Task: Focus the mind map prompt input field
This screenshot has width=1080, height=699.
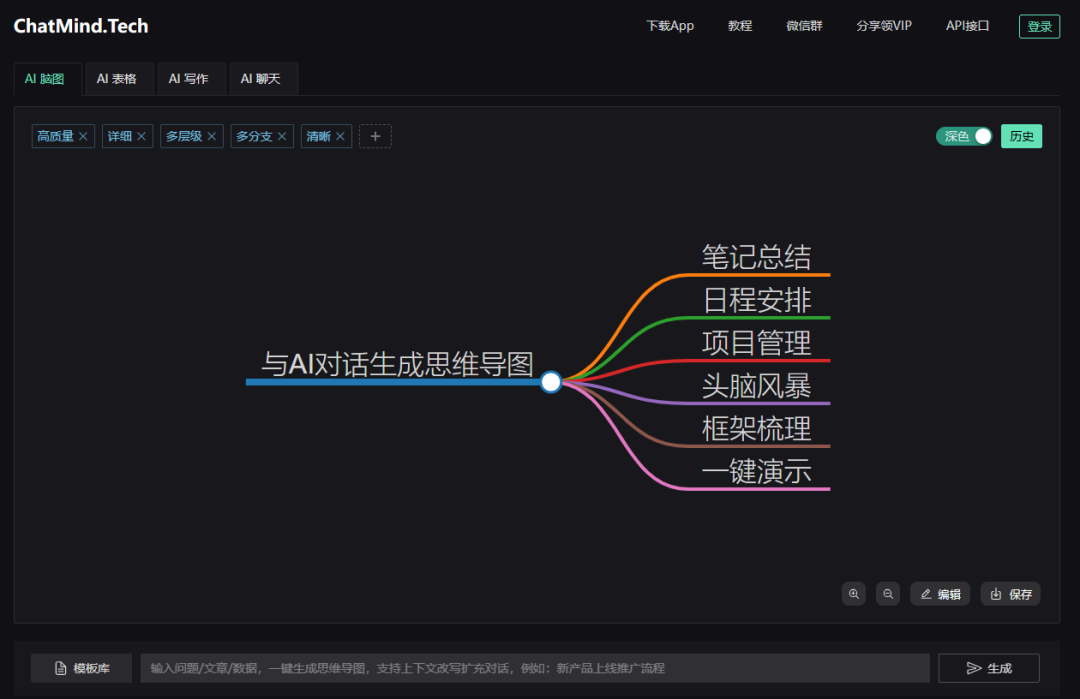Action: pos(535,668)
